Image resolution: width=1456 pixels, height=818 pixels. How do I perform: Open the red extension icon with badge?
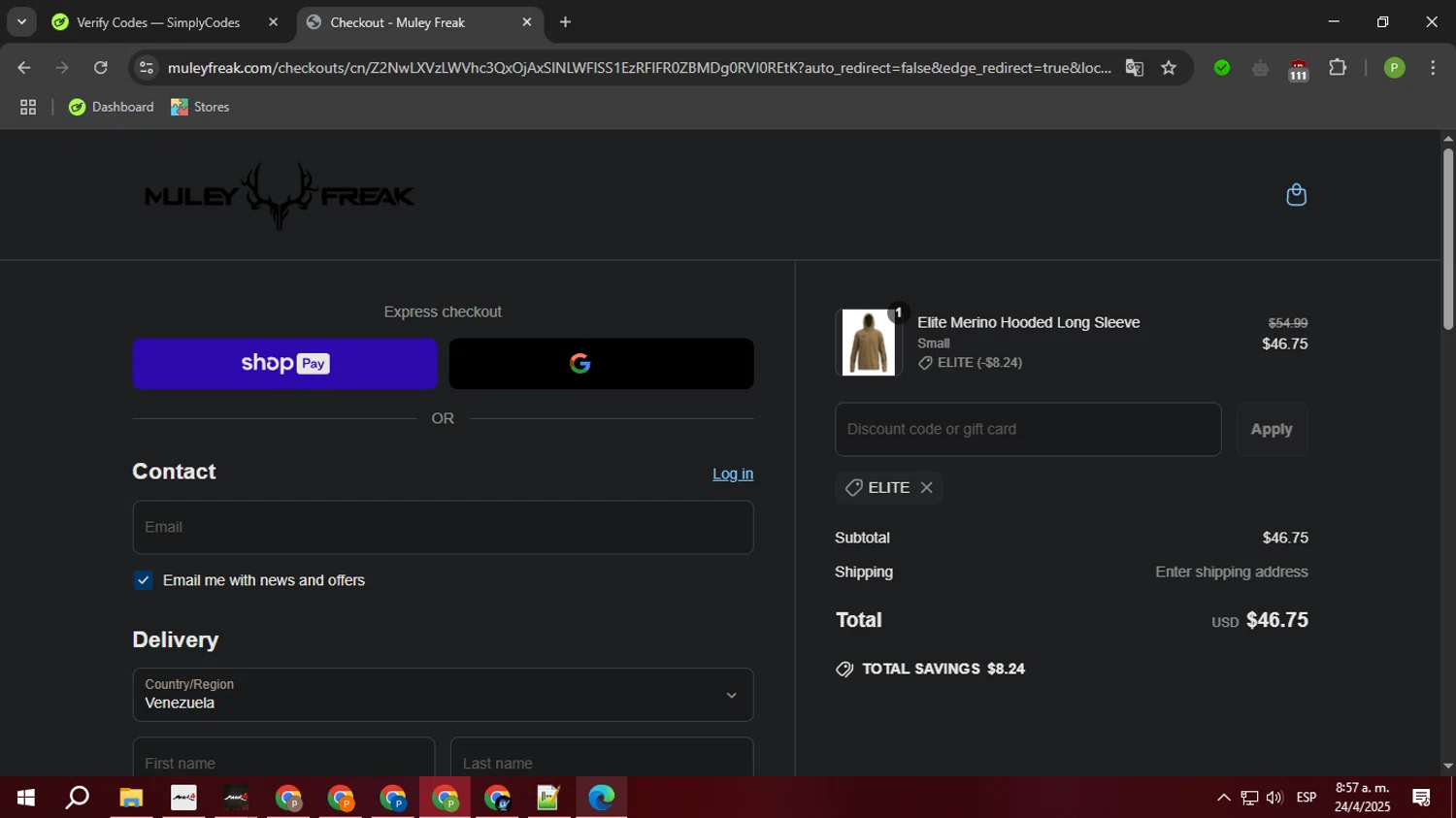(1299, 69)
